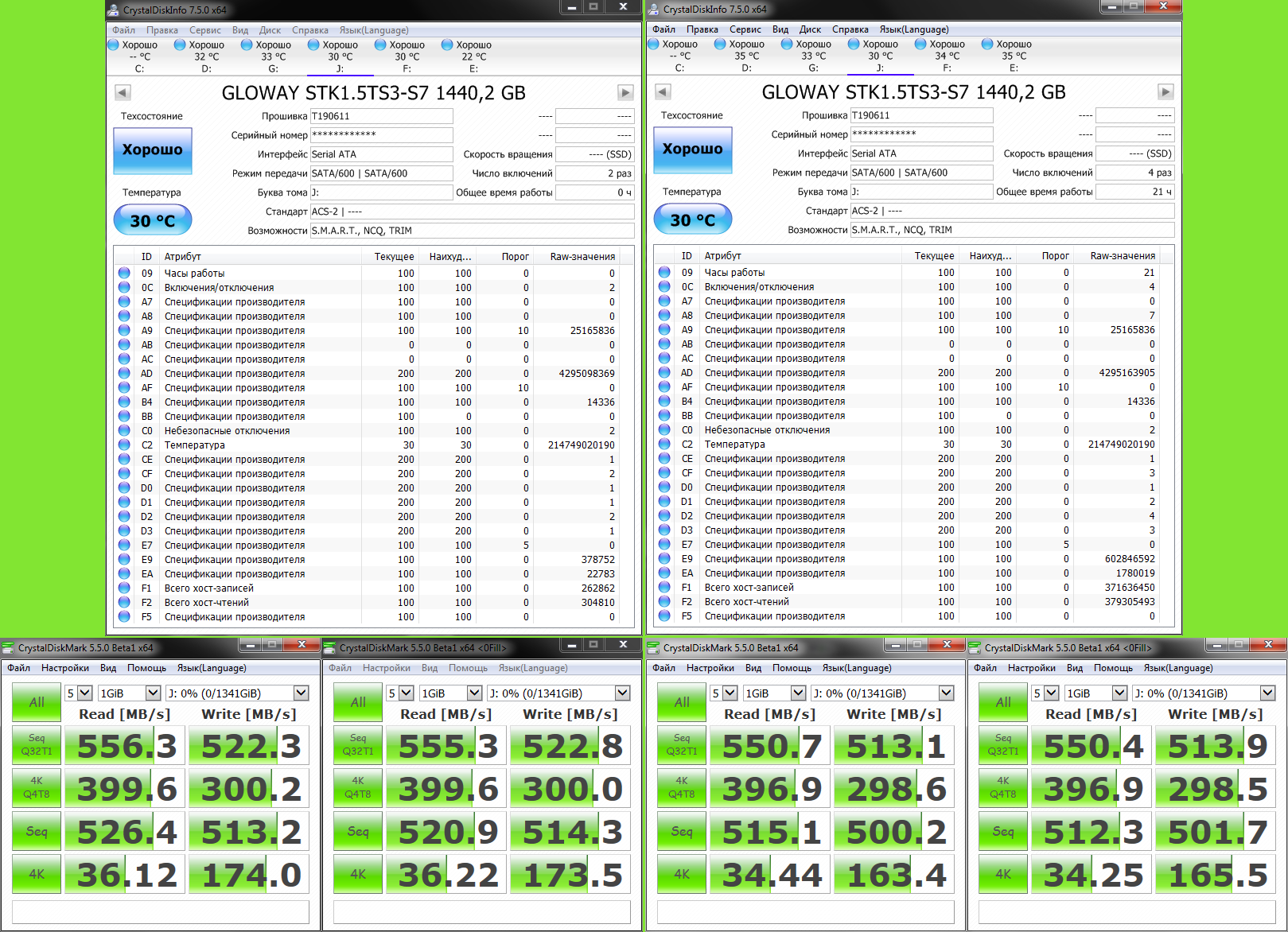Click health circle of D: 32 °C drive, left CrystalDiskInfo

click(x=181, y=45)
